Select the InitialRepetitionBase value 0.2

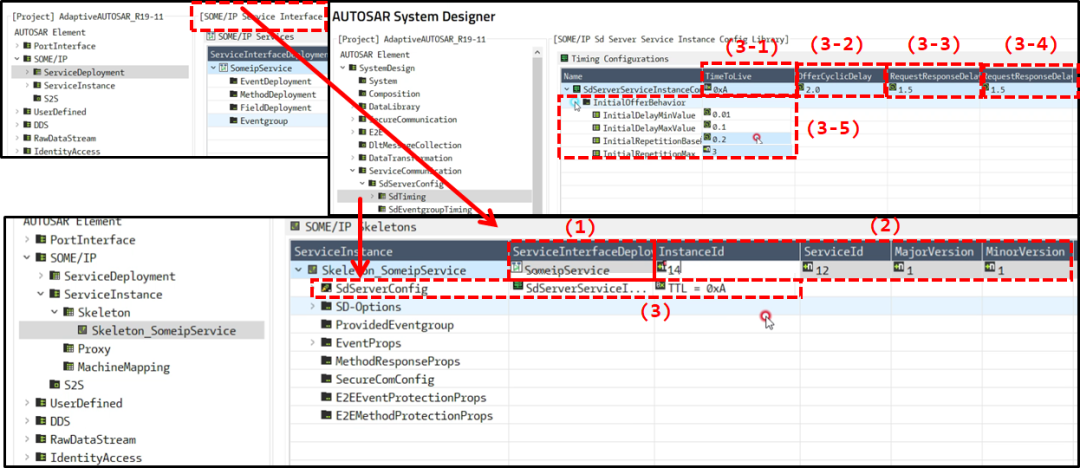point(747,138)
